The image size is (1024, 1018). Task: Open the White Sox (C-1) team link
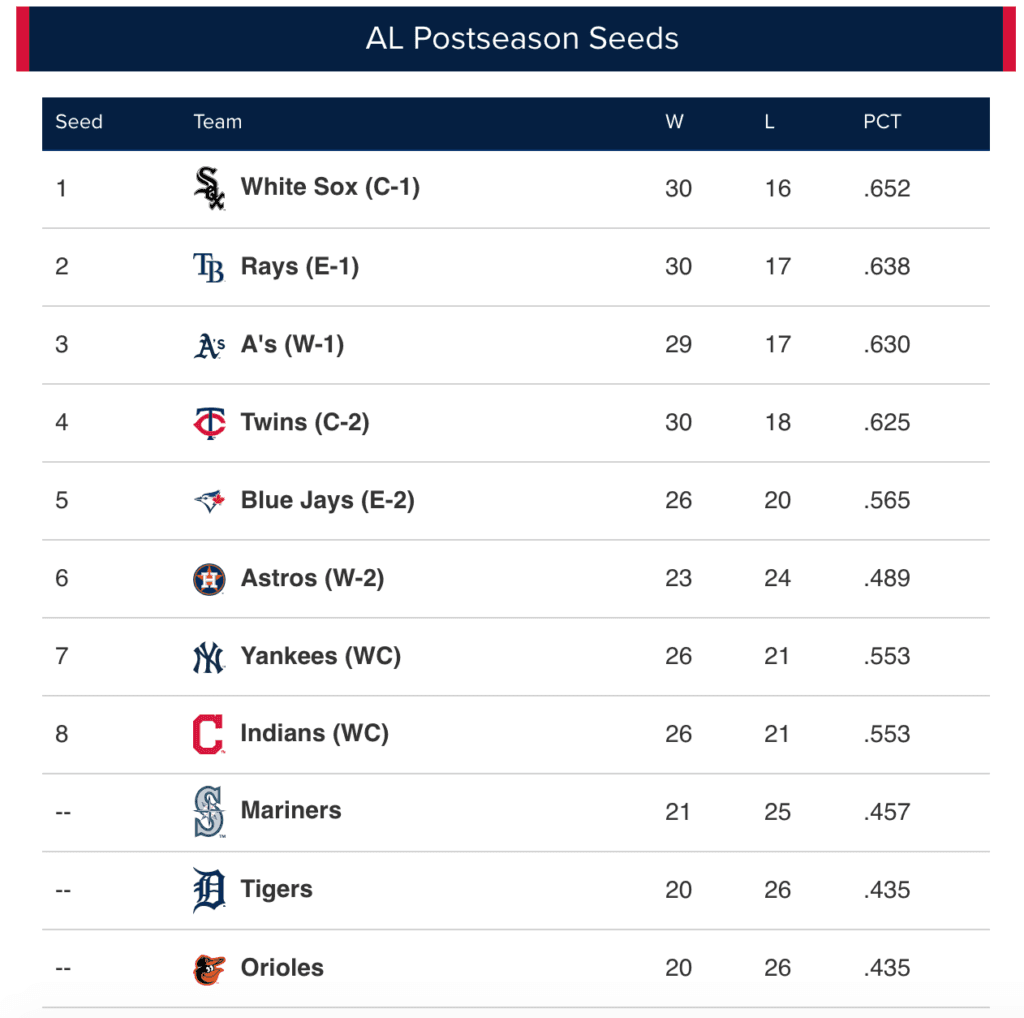pyautogui.click(x=330, y=187)
